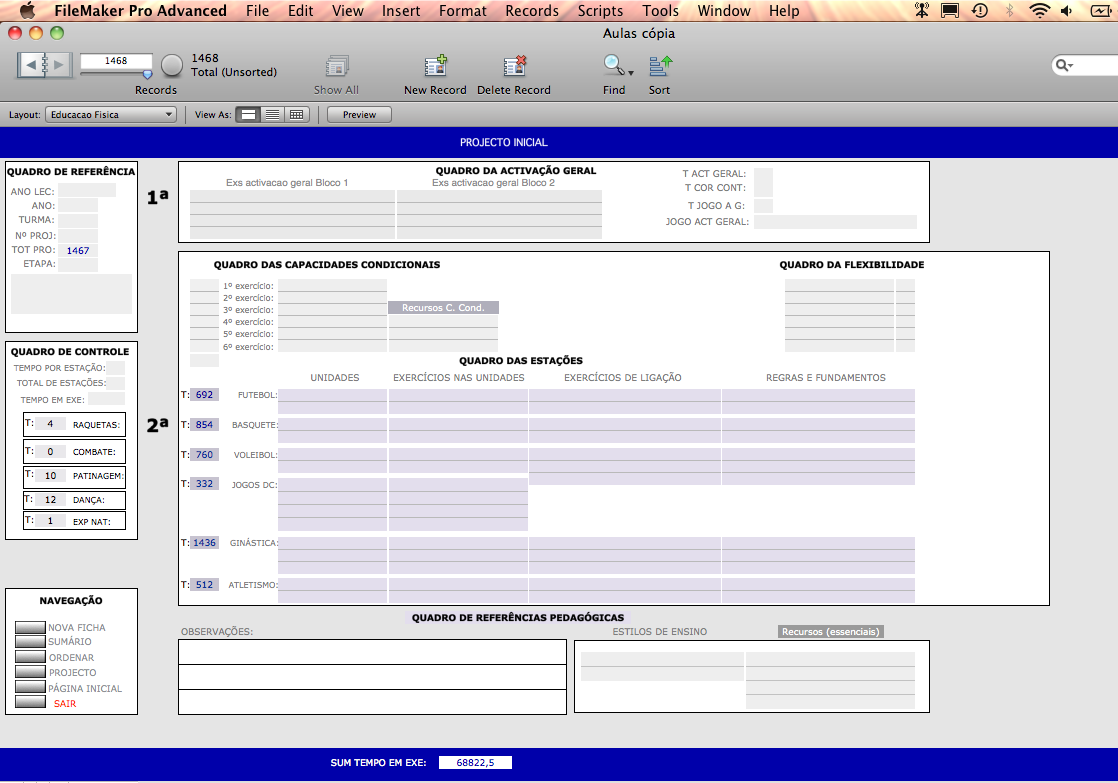Switch to Table view mode
The width and height of the screenshot is (1118, 783).
click(296, 115)
